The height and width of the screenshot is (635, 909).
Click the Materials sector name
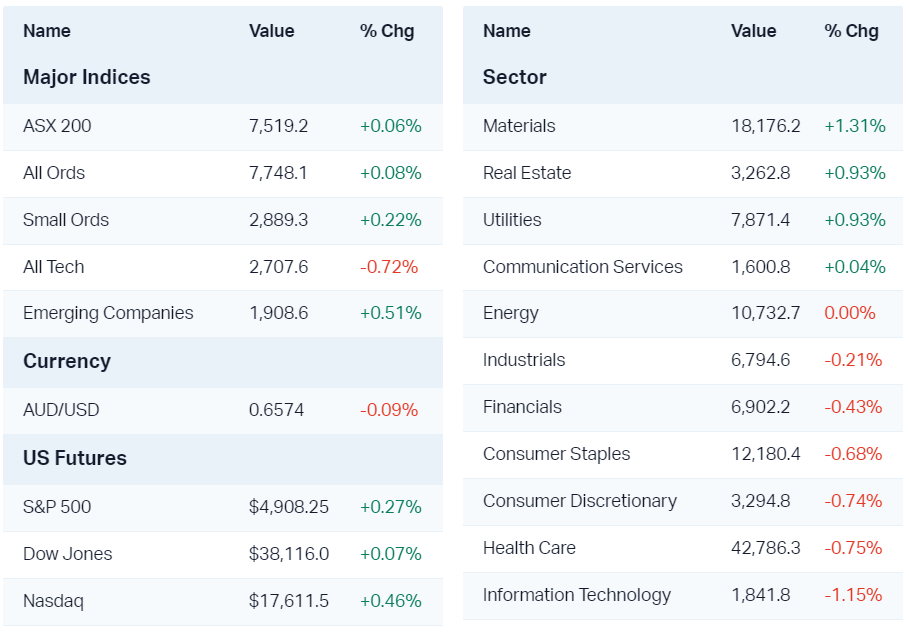519,126
